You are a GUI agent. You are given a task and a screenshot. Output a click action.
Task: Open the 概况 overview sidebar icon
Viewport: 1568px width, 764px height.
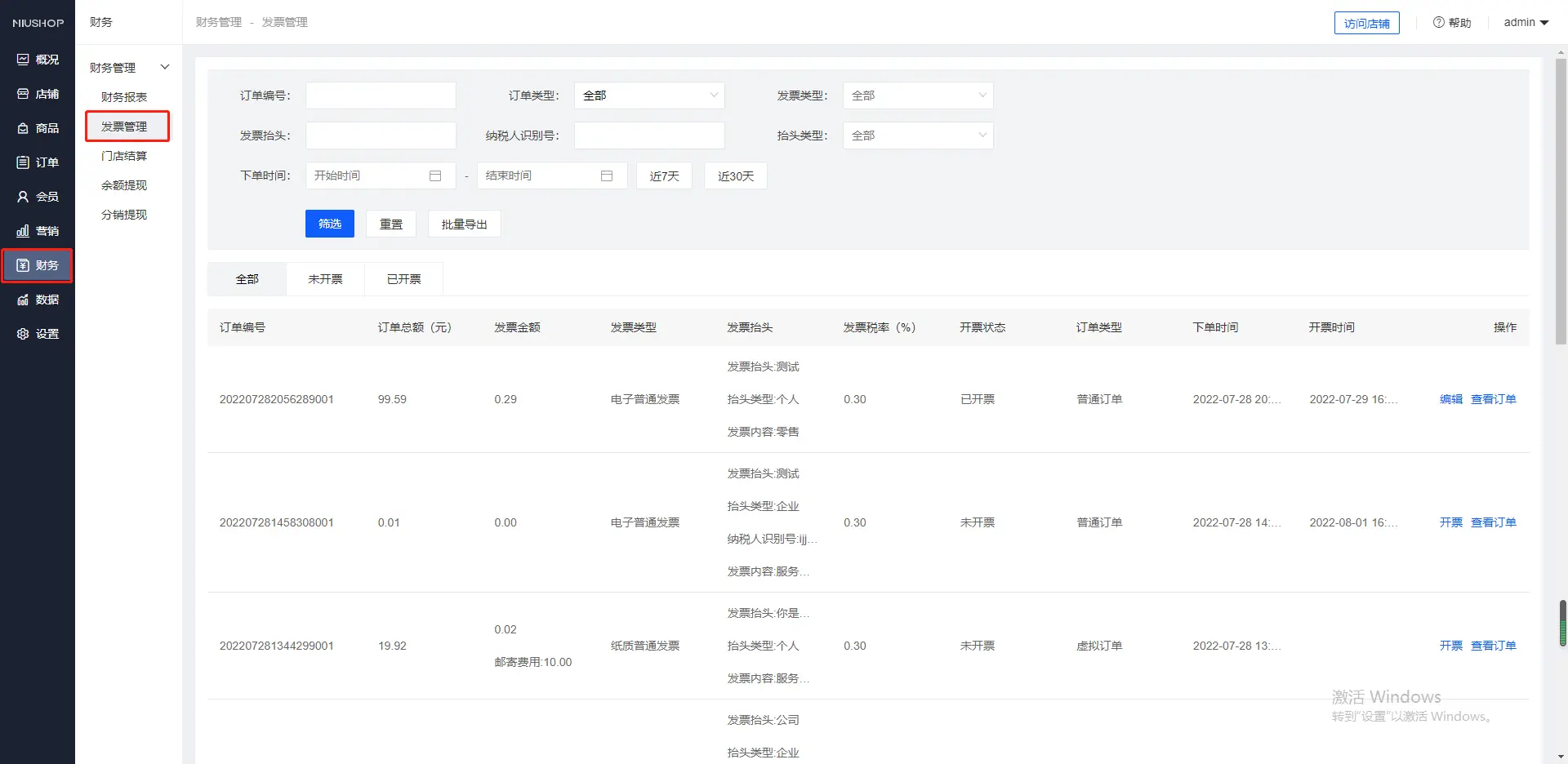pyautogui.click(x=23, y=60)
